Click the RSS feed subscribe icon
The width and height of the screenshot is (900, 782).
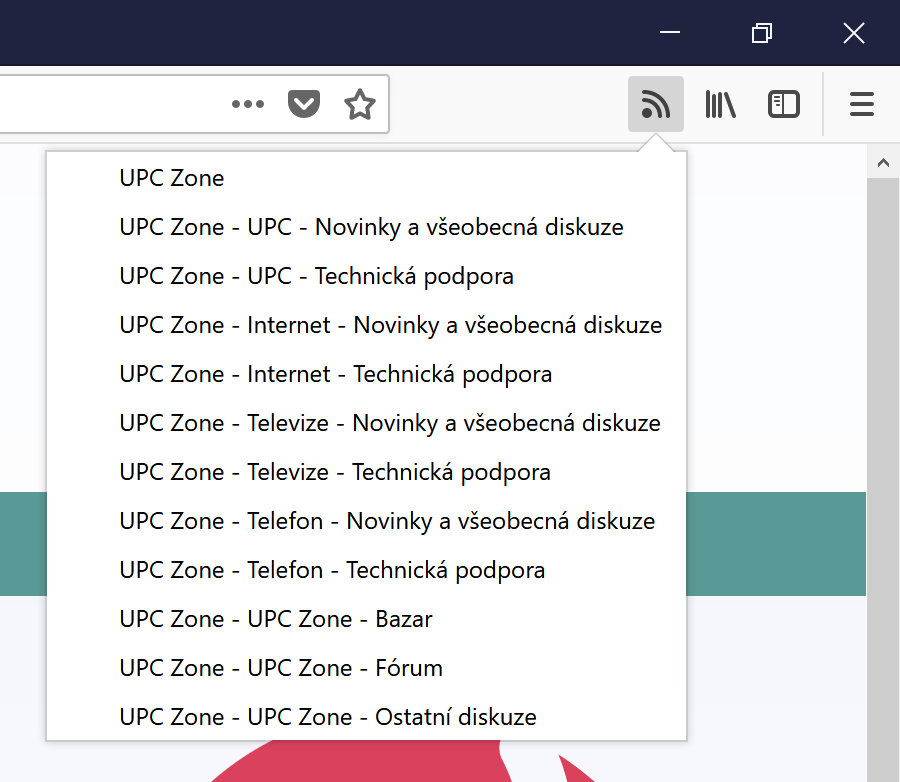(655, 104)
